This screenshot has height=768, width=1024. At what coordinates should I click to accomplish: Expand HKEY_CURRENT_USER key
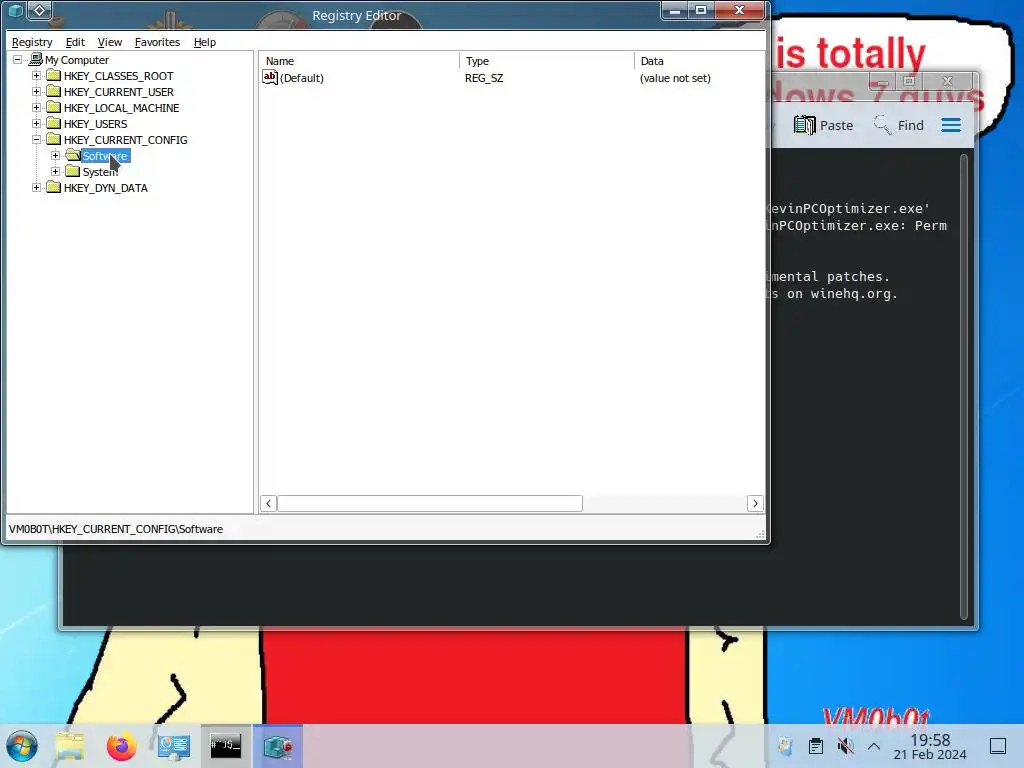37,91
